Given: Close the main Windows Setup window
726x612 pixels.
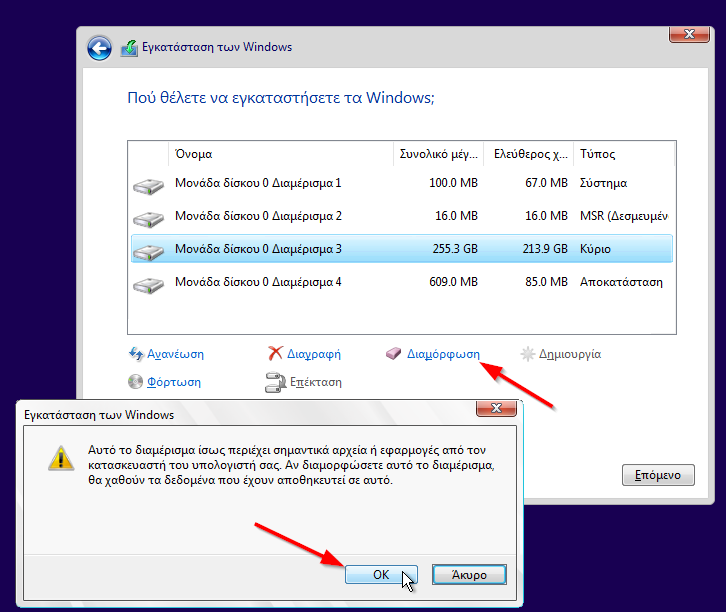Looking at the screenshot, I should (x=689, y=34).
